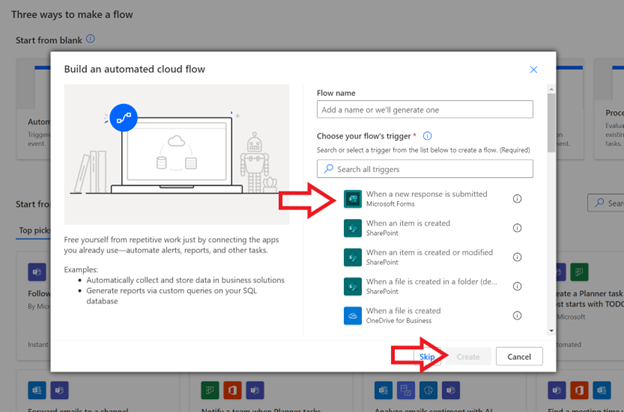Open info icon for Microsoft Forms trigger
The height and width of the screenshot is (412, 624).
click(x=517, y=199)
